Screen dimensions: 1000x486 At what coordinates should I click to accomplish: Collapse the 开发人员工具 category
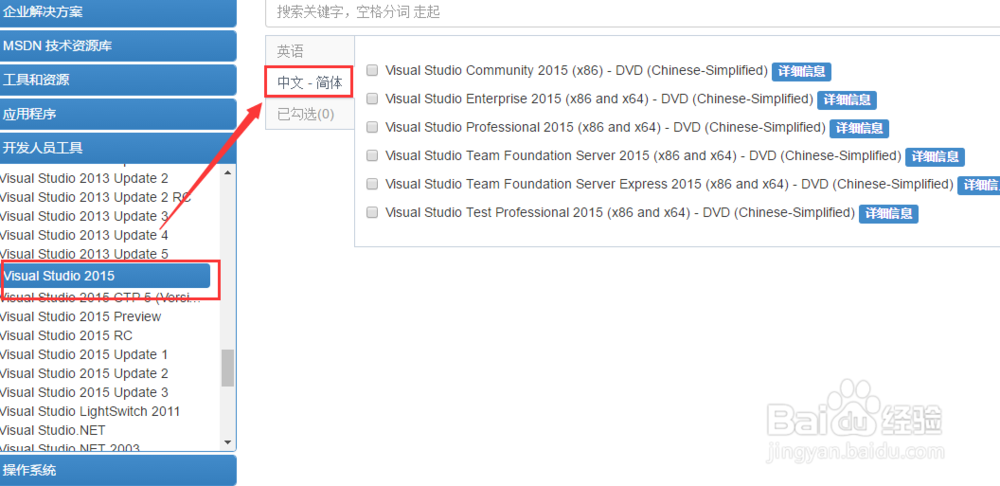click(118, 149)
